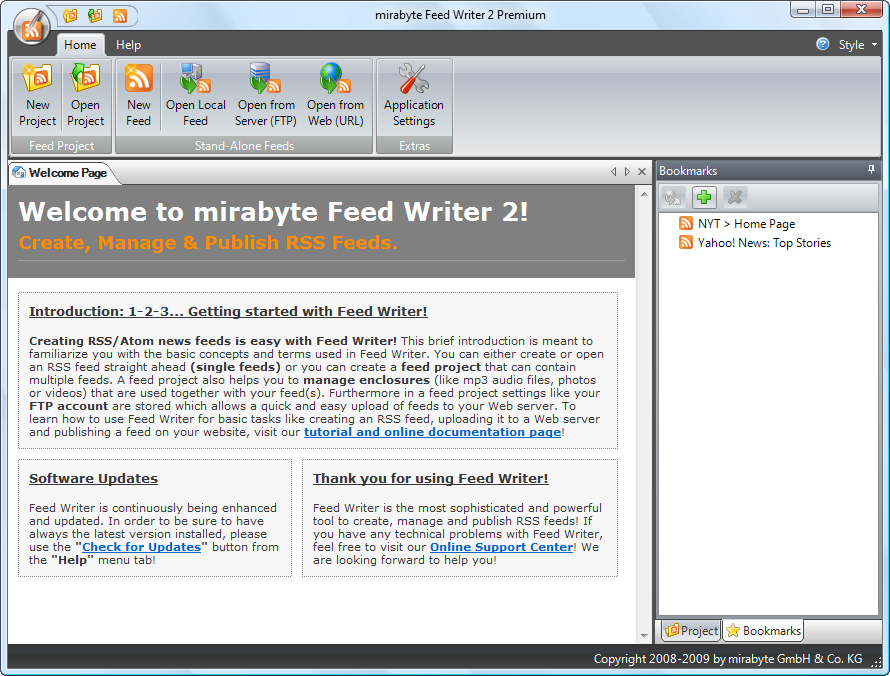This screenshot has width=890, height=676.
Task: Add a bookmark with the green plus
Action: click(x=706, y=198)
